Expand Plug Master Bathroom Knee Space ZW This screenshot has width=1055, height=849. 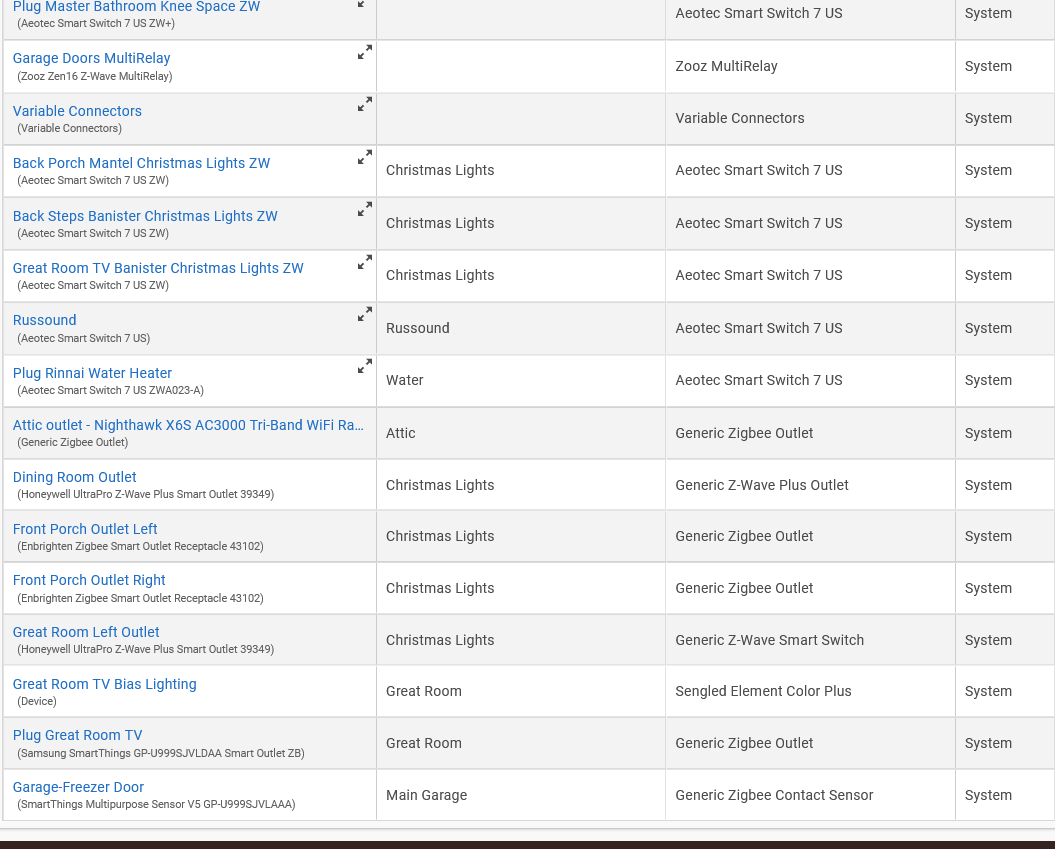[359, 6]
